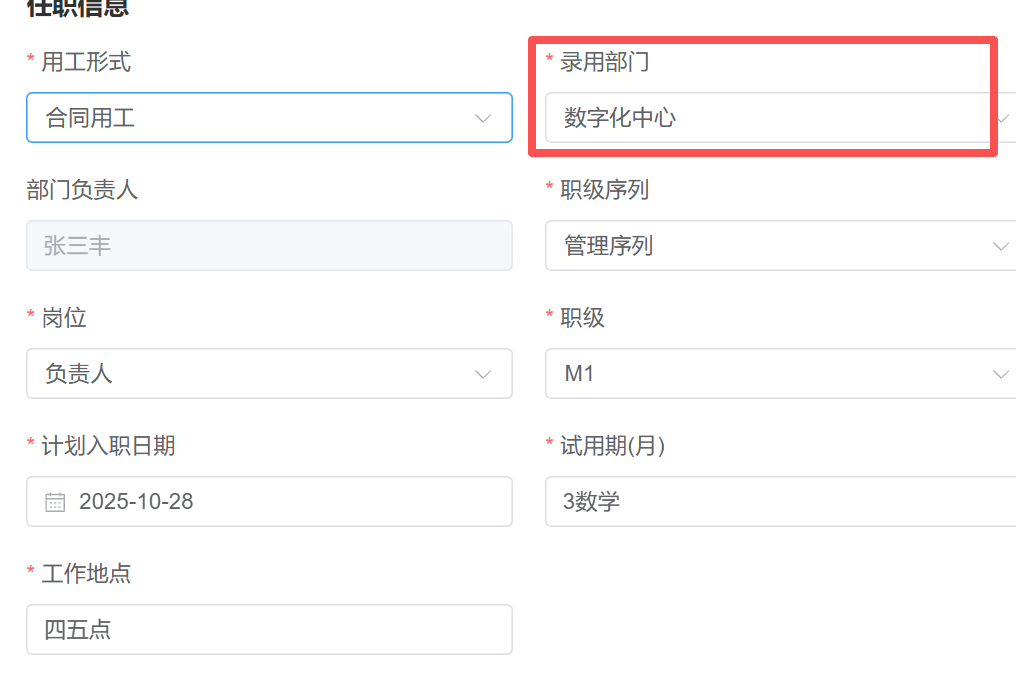The width and height of the screenshot is (1016, 680).
Task: Click the 用工形式 field label
Action: 86,63
